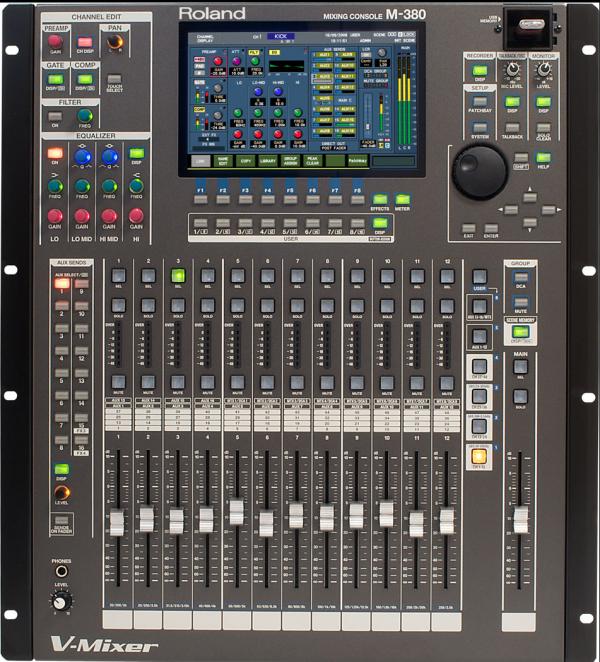Open the RECORDER DISP button
The width and height of the screenshot is (600, 662).
480,71
